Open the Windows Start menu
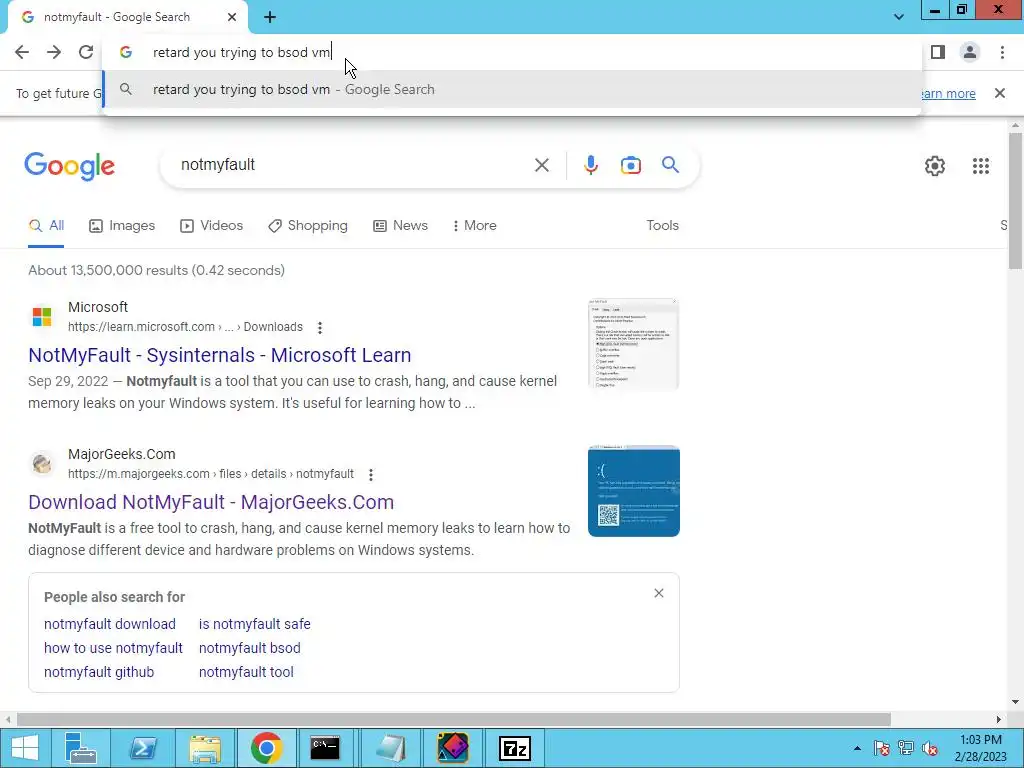The image size is (1024, 768). point(25,748)
